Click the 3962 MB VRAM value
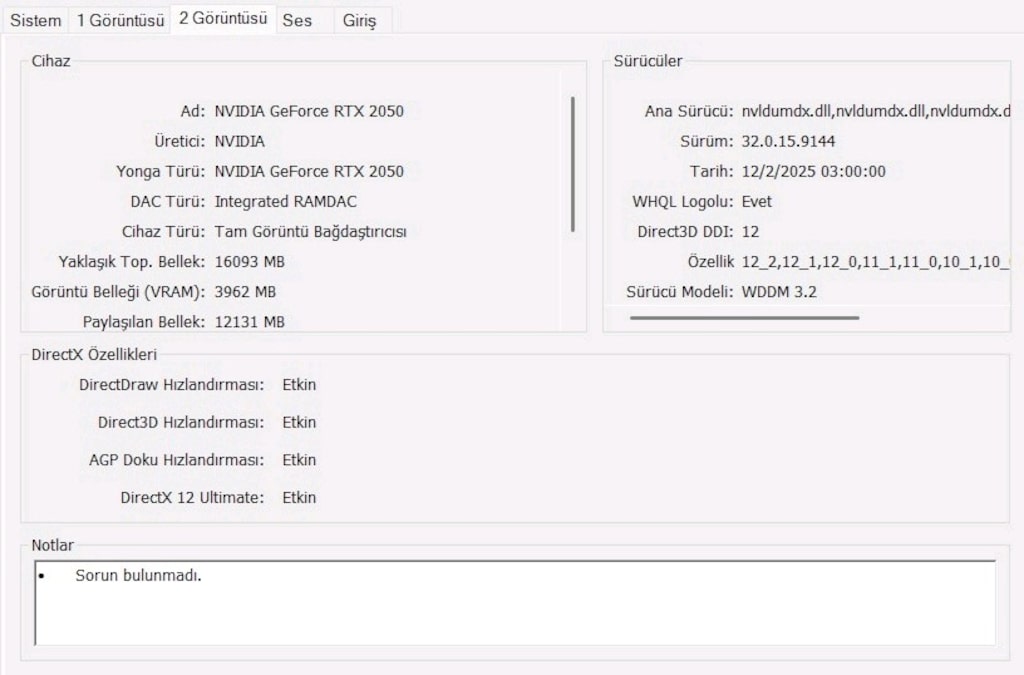 coord(245,292)
